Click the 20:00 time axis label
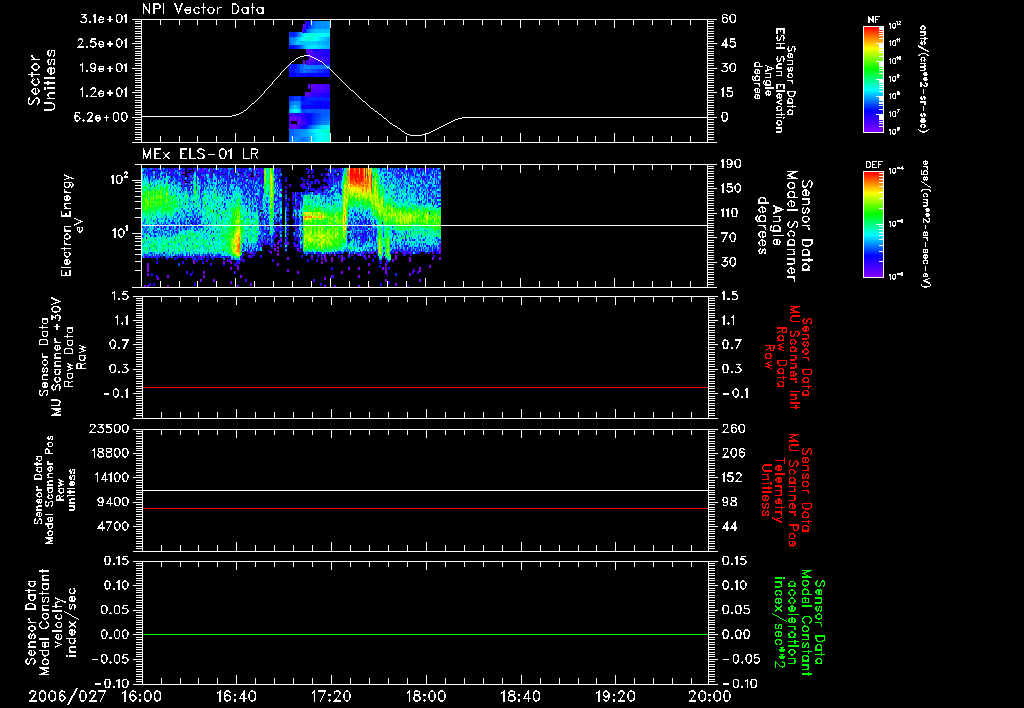Screen dimensions: 1024x708 [710, 696]
